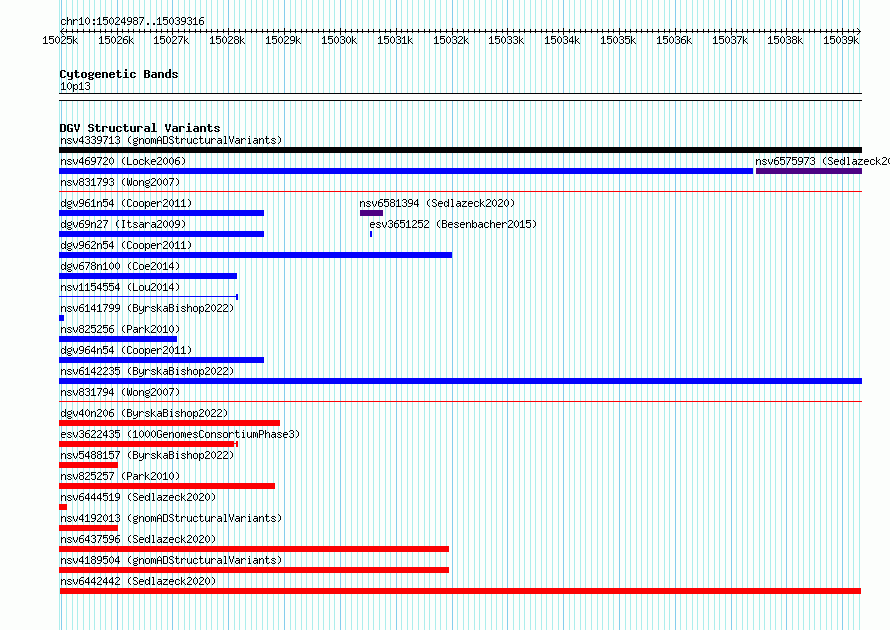Image resolution: width=890 pixels, height=630 pixels.
Task: Click the red nsv5488157 variant bar
Action: [x=89, y=465]
